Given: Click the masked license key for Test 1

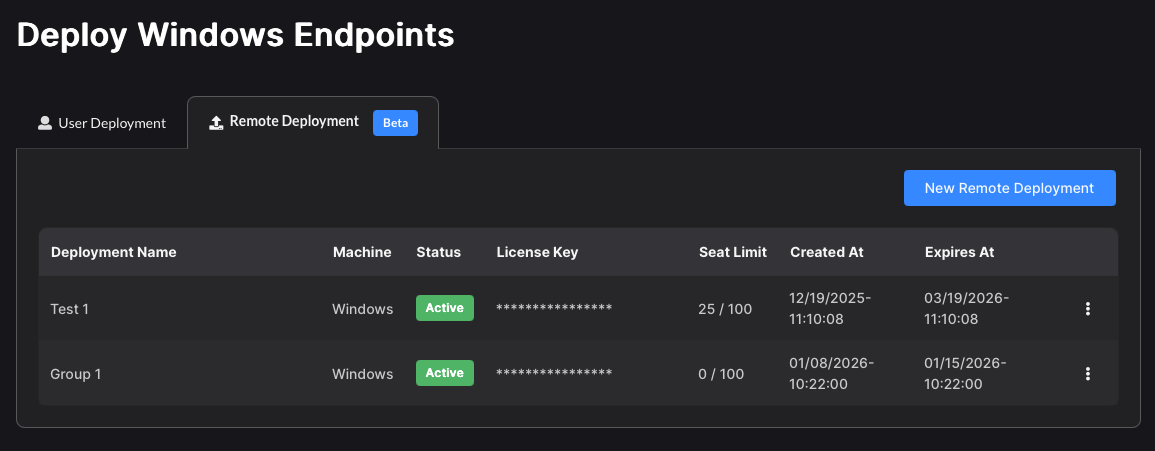Looking at the screenshot, I should pyautogui.click(x=554, y=309).
